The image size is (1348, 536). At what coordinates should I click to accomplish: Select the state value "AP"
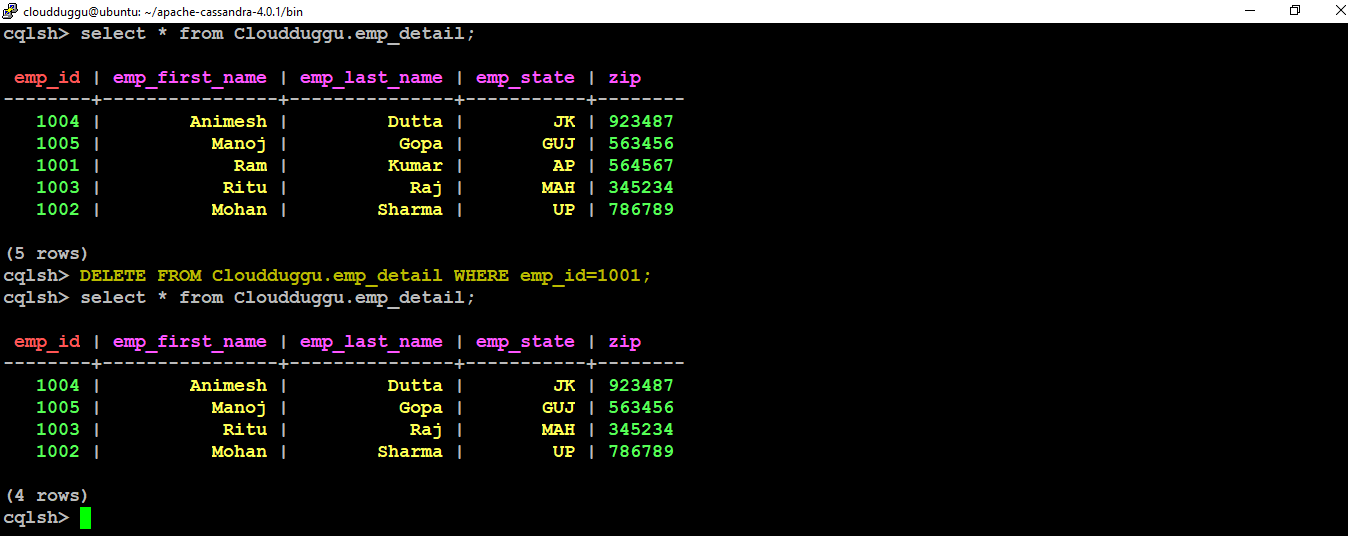[x=564, y=166]
